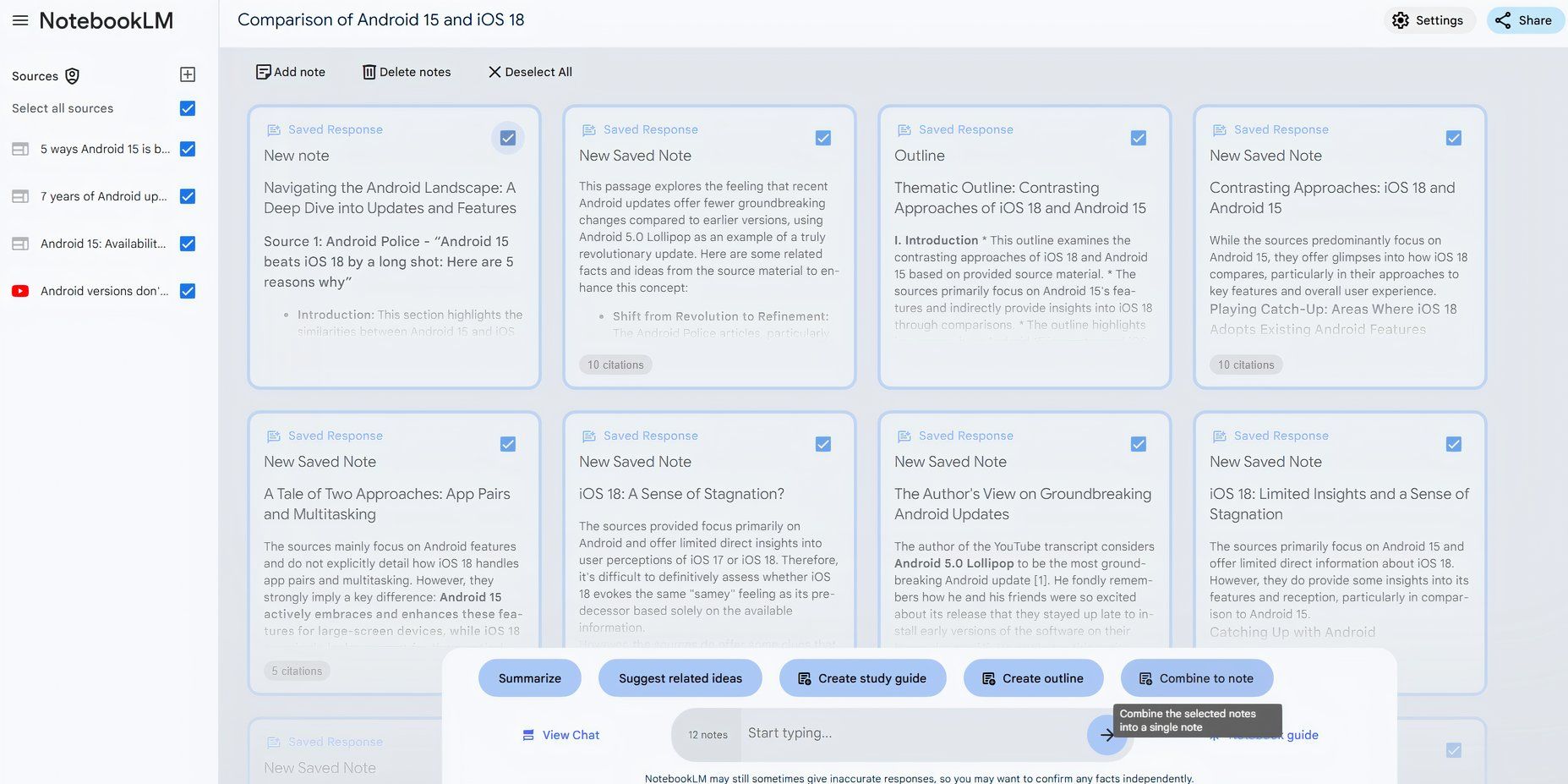Click the '10 citations' chip on Revolution to Refinement card

(x=615, y=365)
